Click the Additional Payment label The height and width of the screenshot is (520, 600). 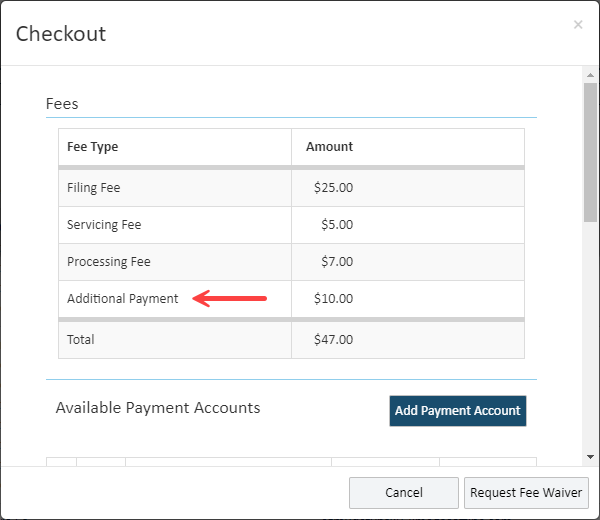pos(122,298)
